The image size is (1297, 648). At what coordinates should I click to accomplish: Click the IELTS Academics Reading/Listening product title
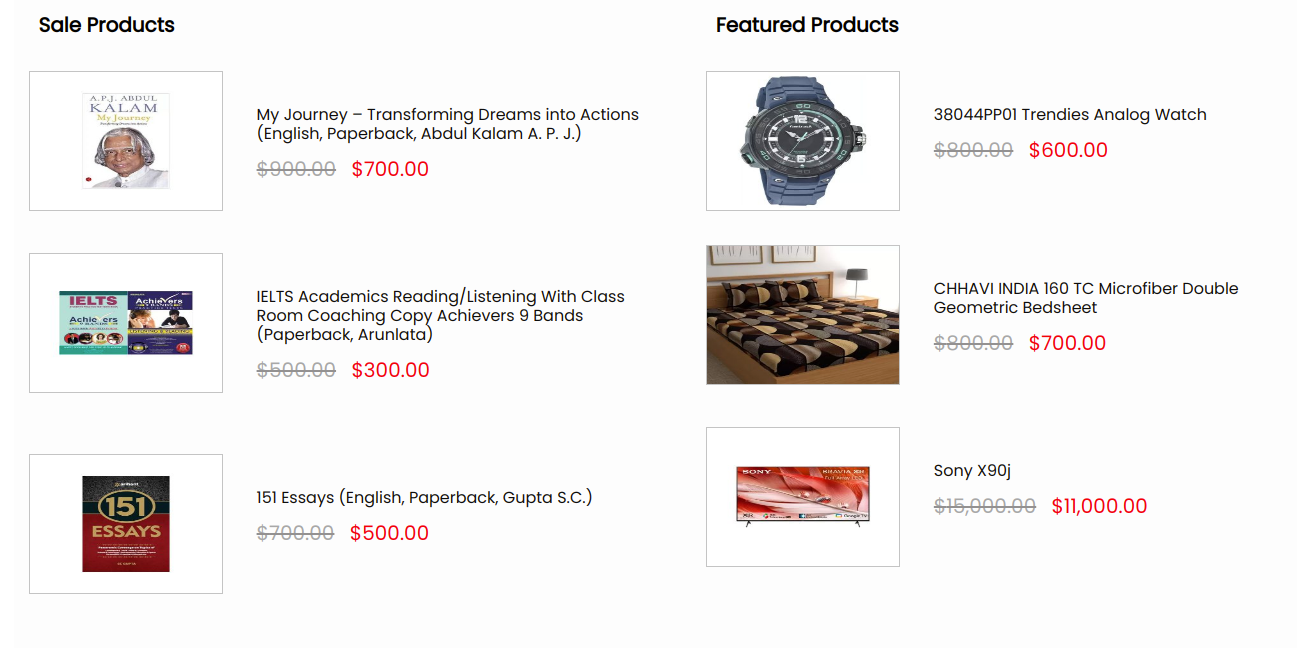point(440,315)
